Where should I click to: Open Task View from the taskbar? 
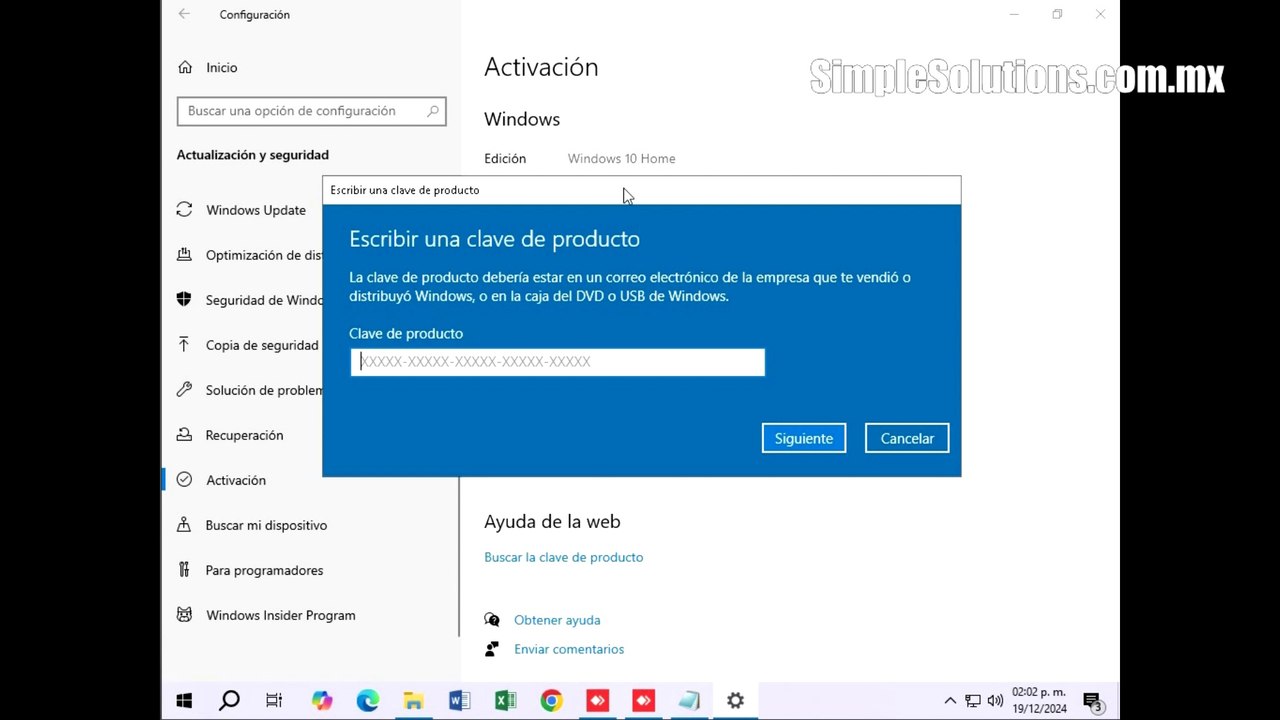coord(274,701)
